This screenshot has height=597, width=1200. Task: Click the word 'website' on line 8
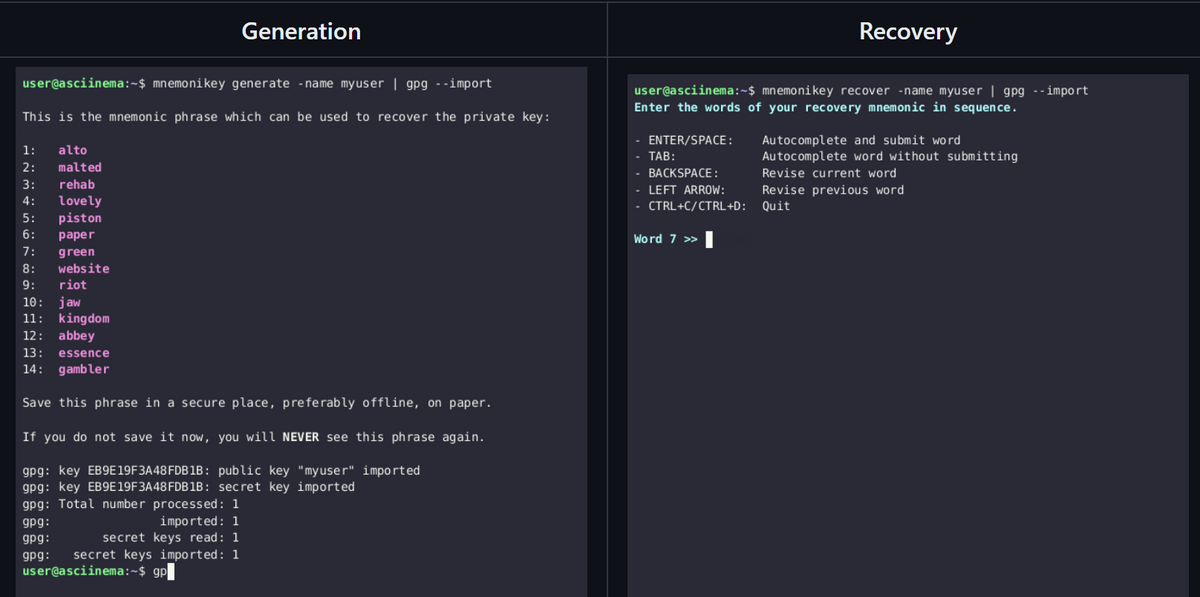[x=83, y=268]
